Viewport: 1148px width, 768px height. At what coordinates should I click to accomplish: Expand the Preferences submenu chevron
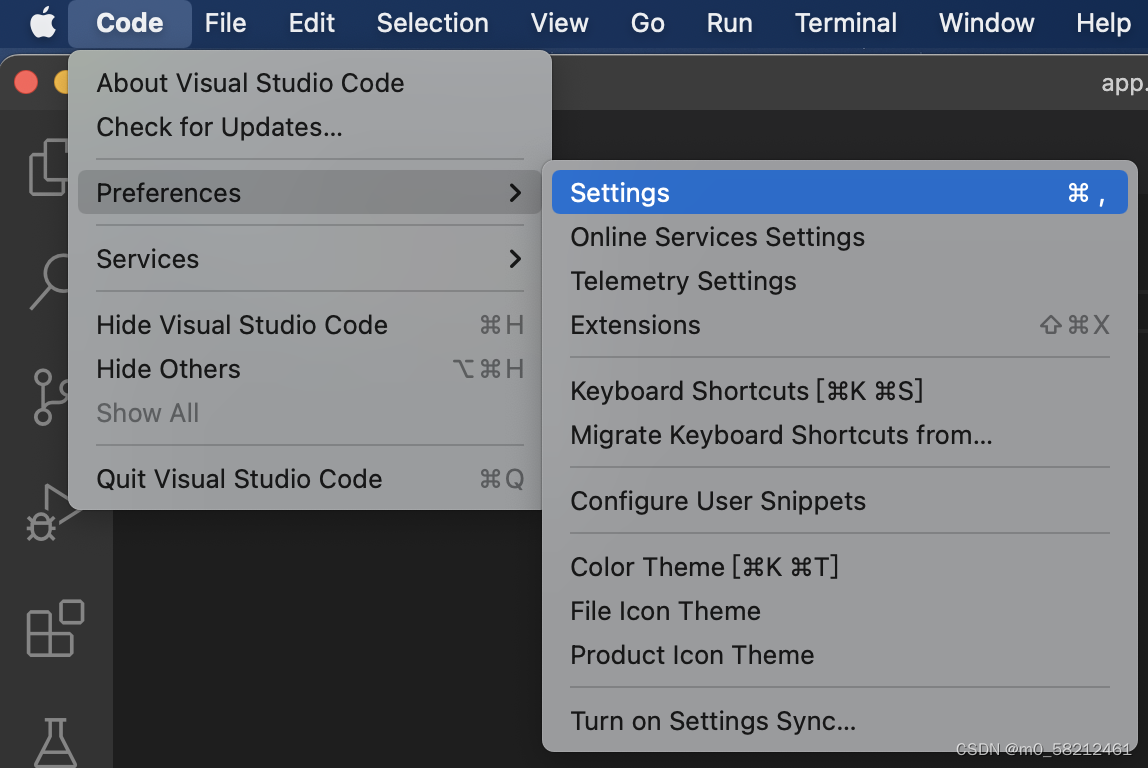point(516,193)
